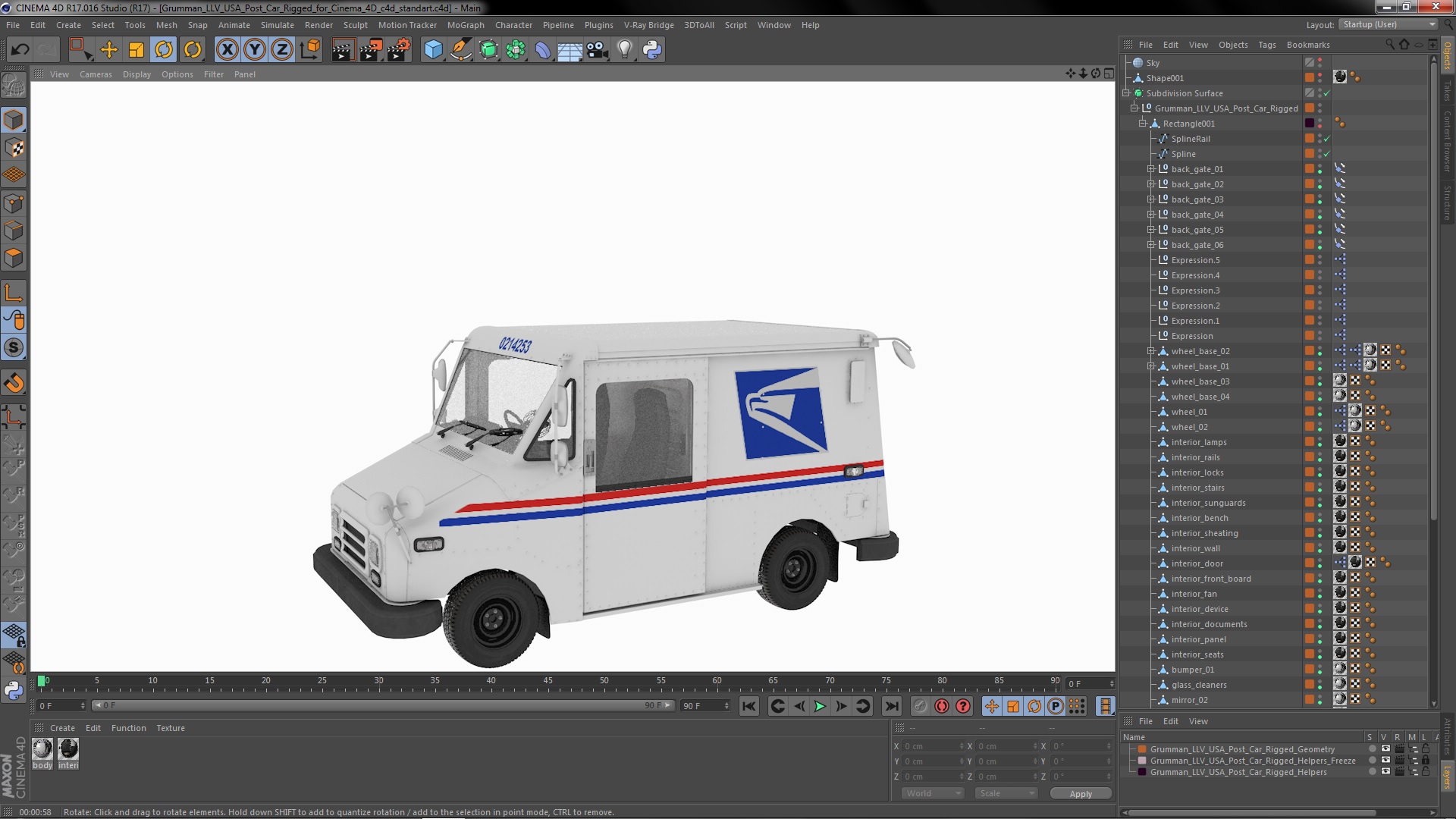
Task: Open Edit Render Settings icon
Action: [x=398, y=50]
